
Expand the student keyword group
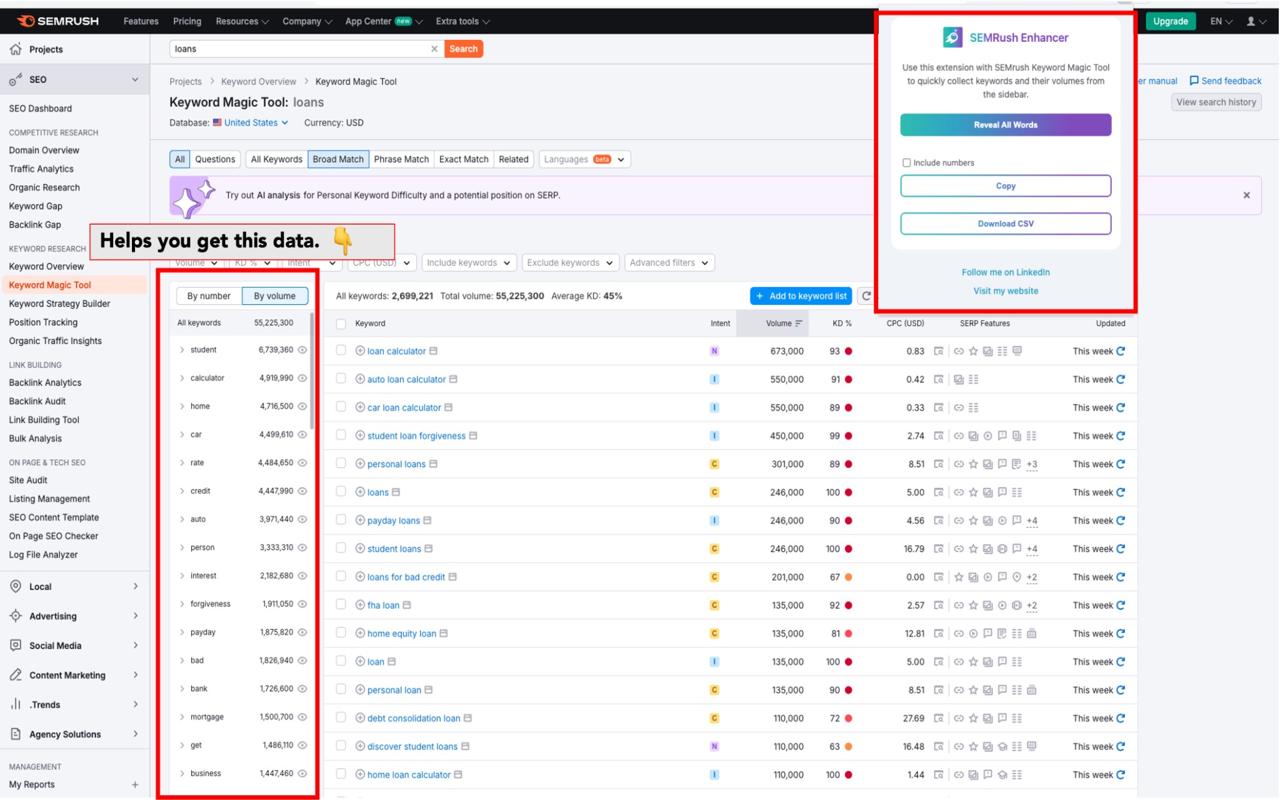[x=182, y=350]
